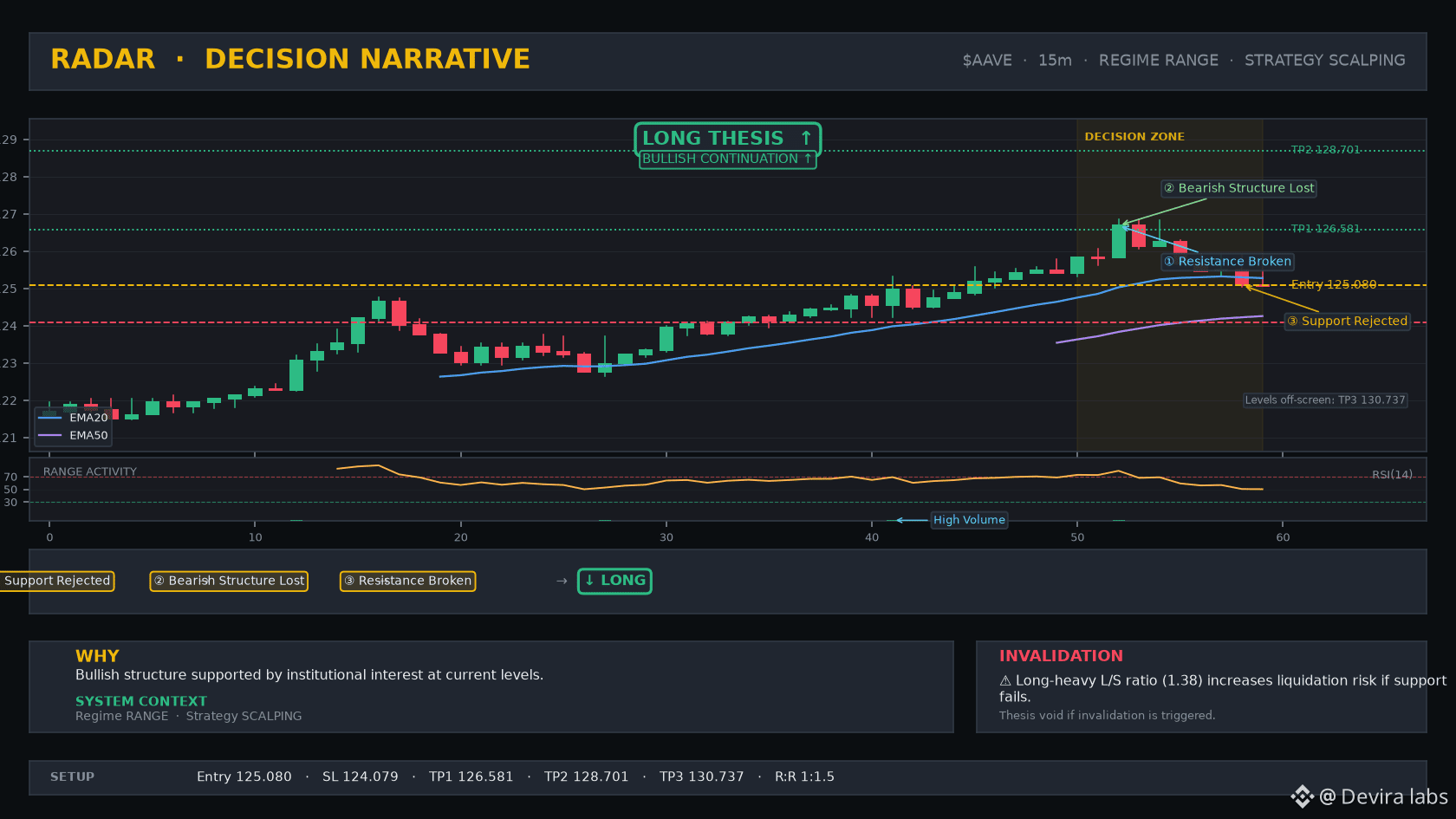Click the green LONG decision button
The image size is (1456, 819).
614,581
